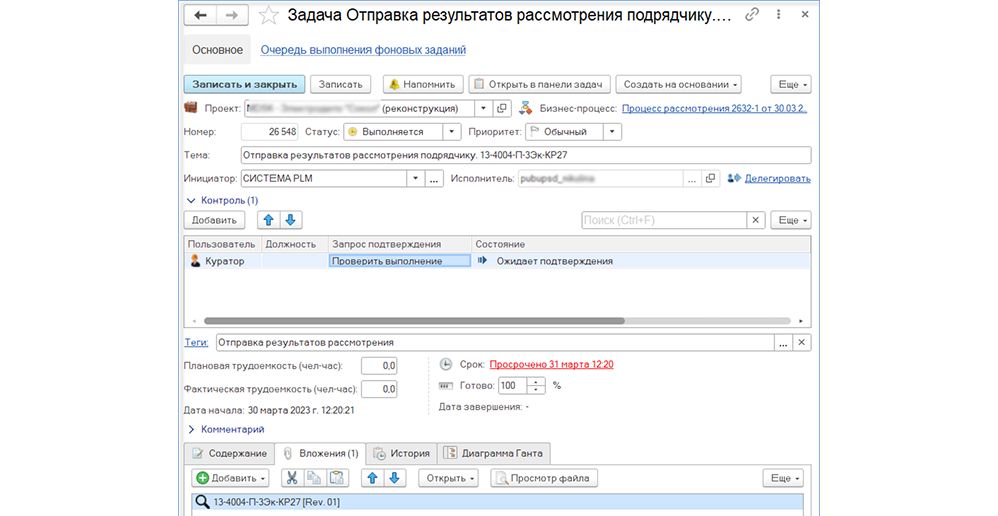Click the Делегировать link
This screenshot has height=516, width=998.
(778, 179)
